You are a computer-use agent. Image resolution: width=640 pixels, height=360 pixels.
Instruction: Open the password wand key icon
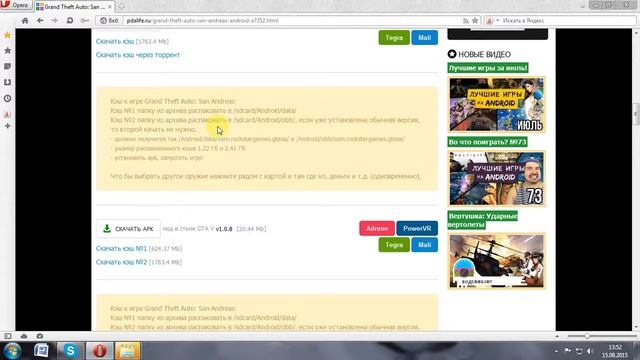[85, 20]
